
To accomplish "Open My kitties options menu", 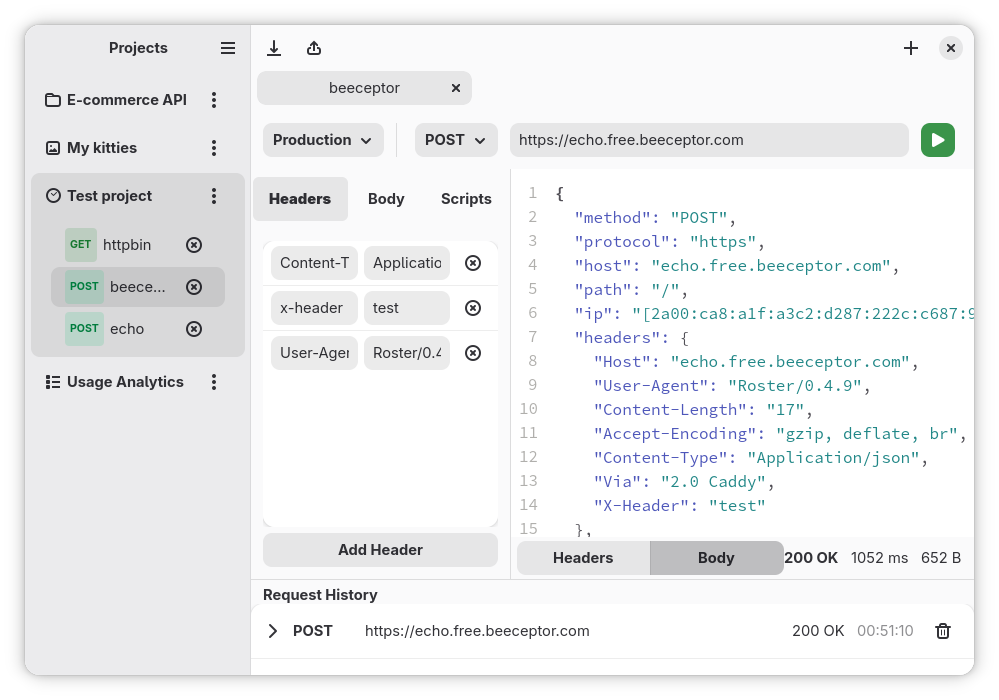I will click(x=214, y=148).
